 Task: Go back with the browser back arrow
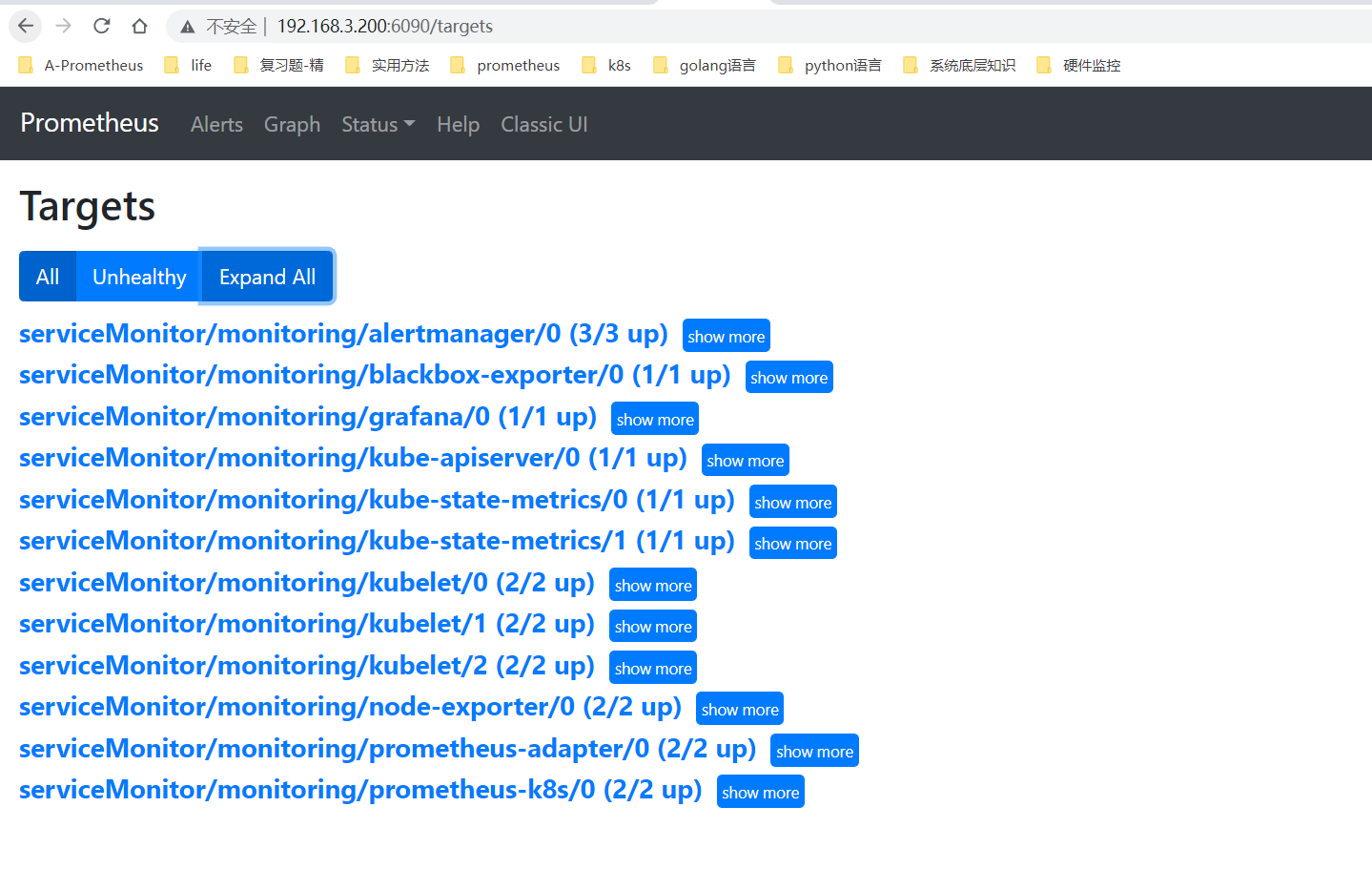tap(26, 26)
